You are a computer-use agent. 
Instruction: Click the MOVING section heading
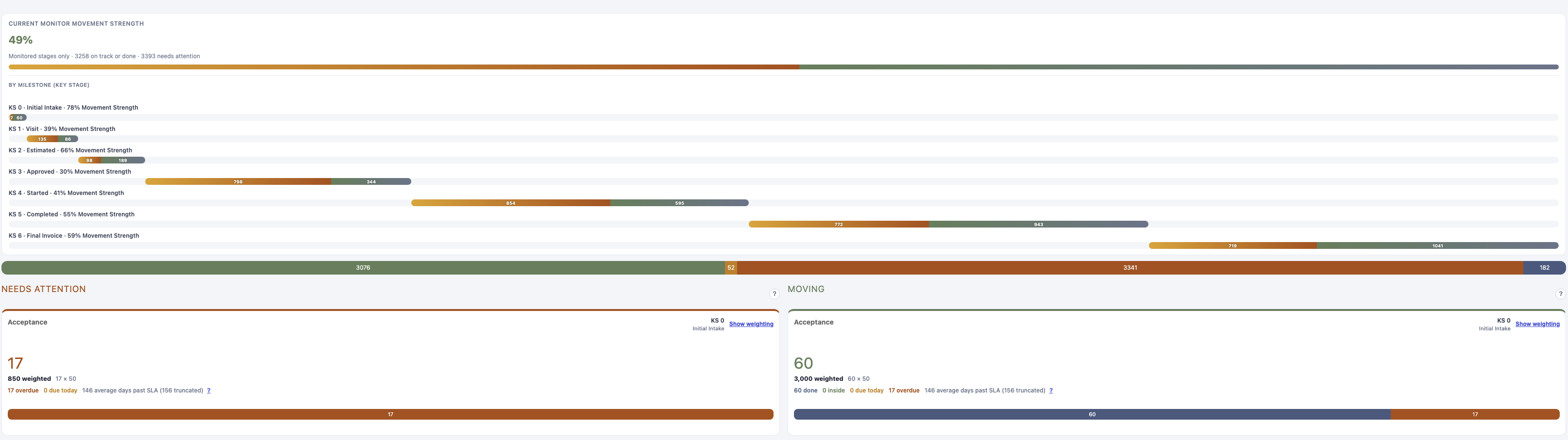pyautogui.click(x=806, y=289)
